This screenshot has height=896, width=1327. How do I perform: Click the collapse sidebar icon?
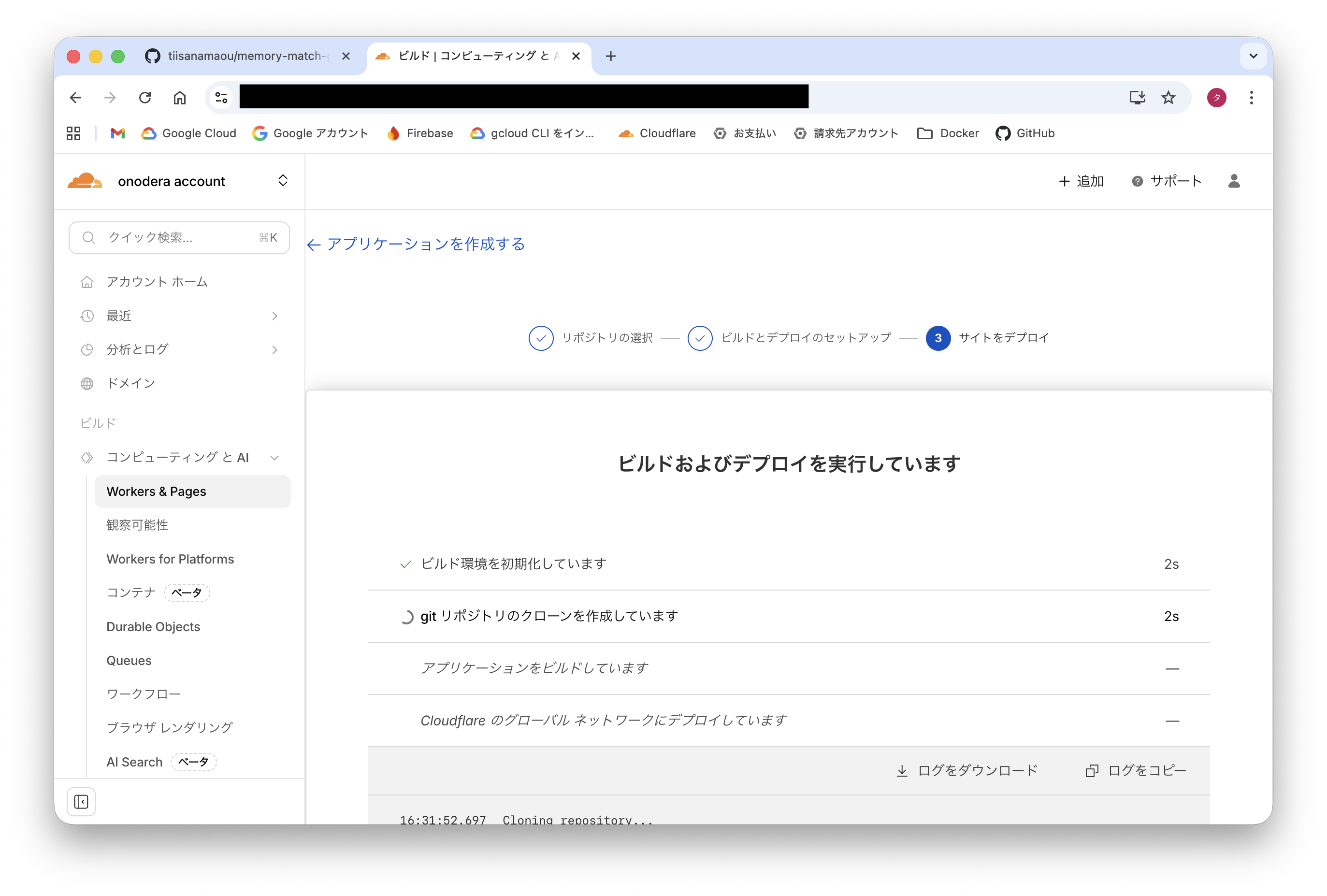point(81,802)
